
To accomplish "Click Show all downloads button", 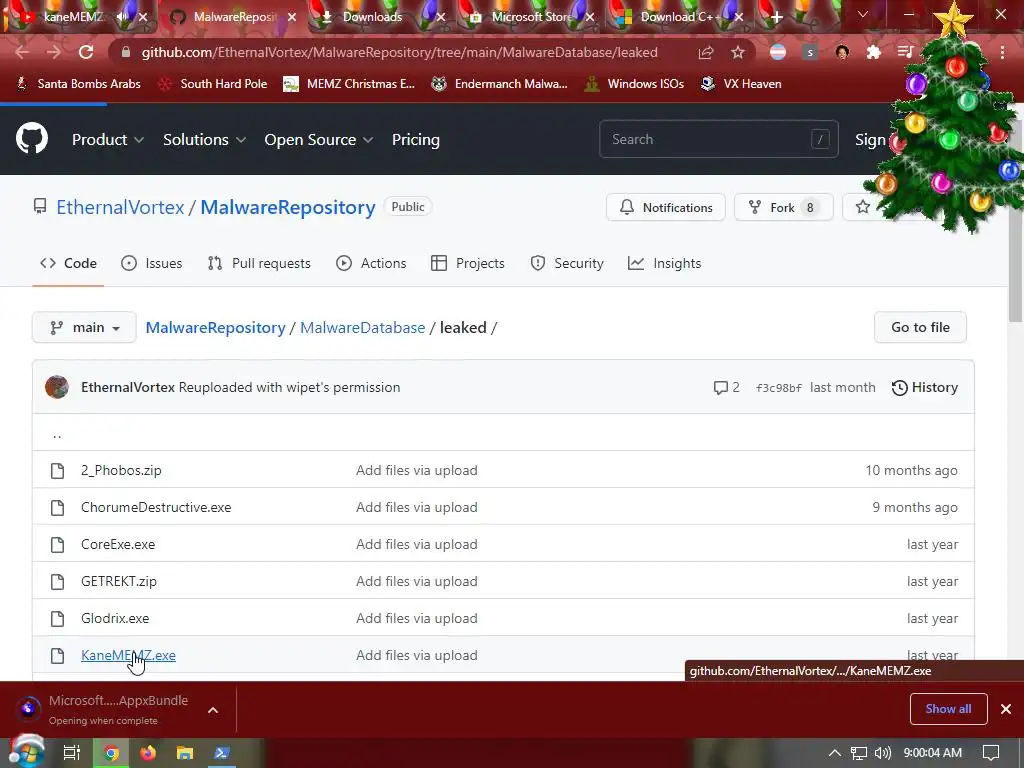I will click(x=948, y=709).
